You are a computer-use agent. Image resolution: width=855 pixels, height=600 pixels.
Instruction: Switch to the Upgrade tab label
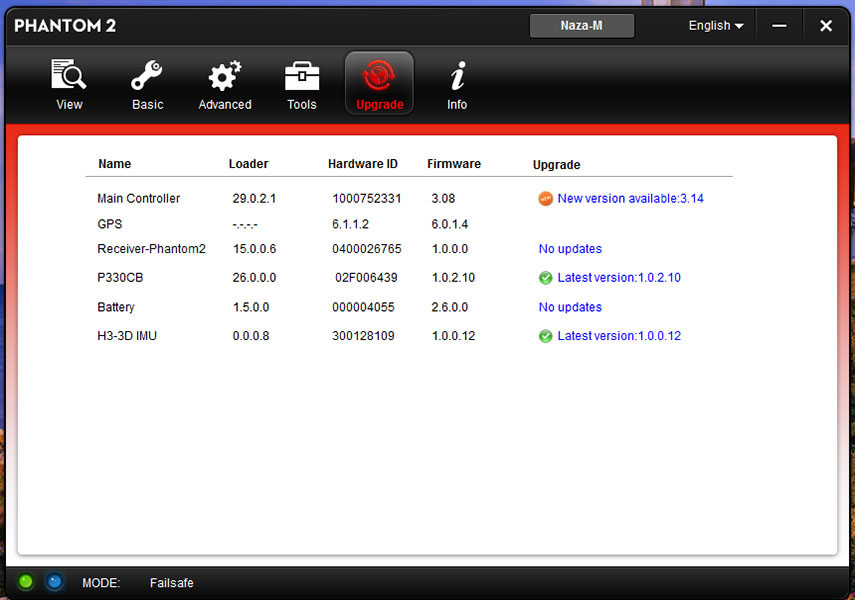coord(380,104)
